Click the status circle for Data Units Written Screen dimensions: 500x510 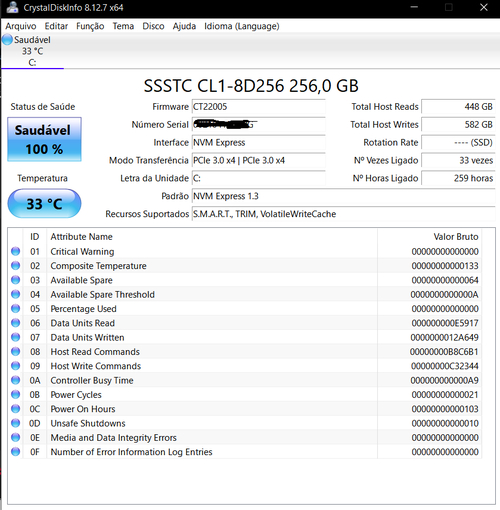click(15, 337)
